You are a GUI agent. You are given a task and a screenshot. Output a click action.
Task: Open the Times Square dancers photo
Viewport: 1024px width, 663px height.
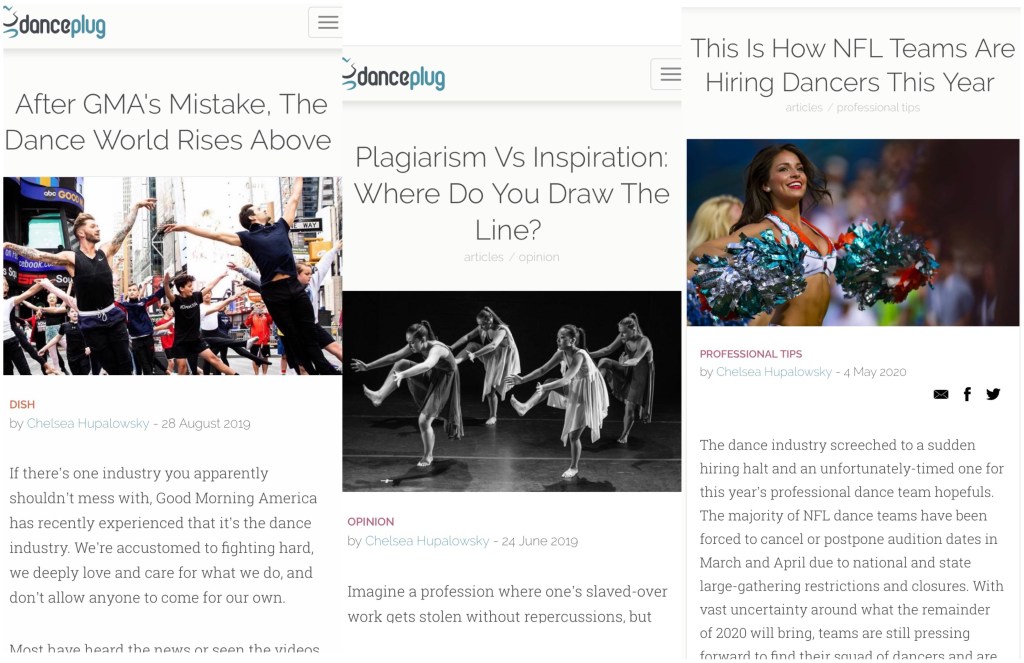[172, 276]
